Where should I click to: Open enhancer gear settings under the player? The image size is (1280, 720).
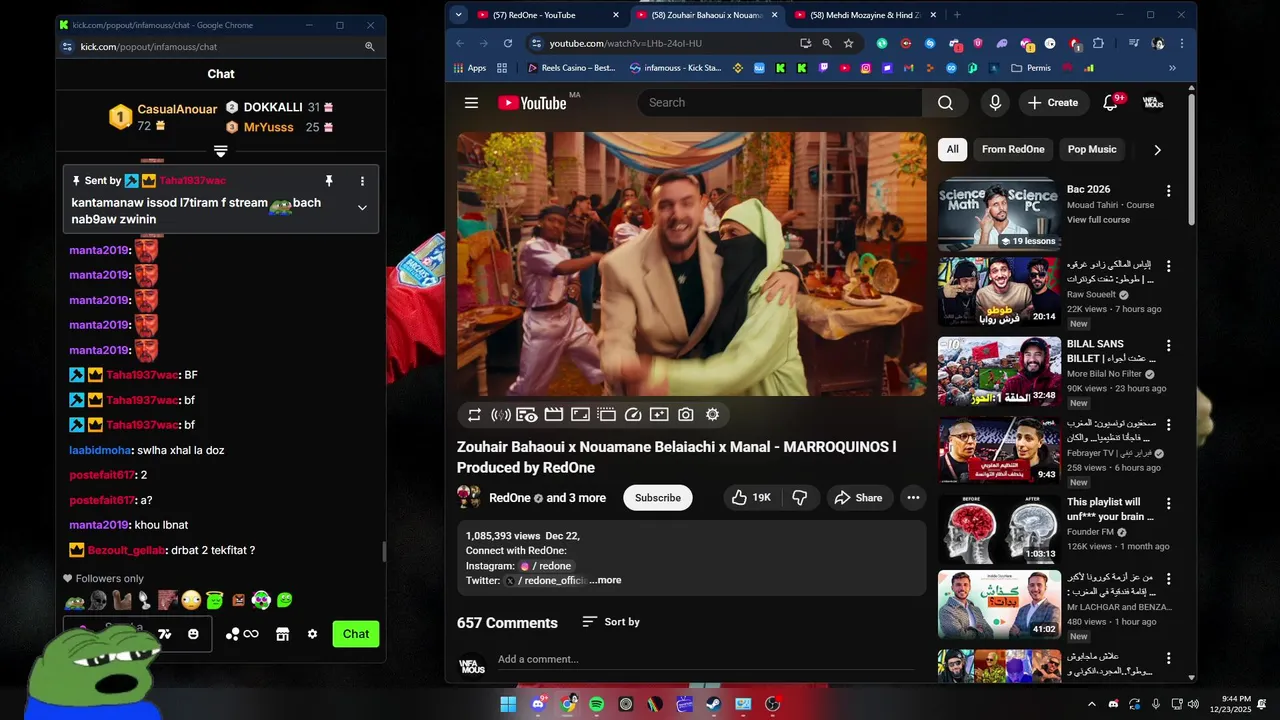coord(712,415)
